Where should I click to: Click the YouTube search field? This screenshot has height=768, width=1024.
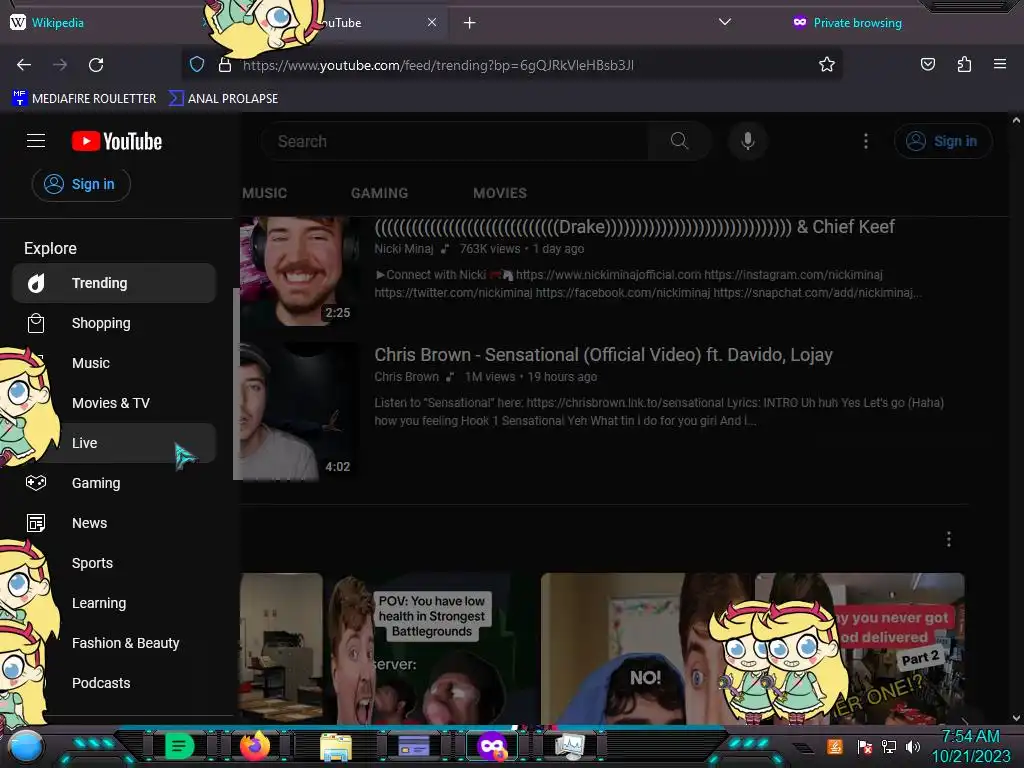click(x=457, y=141)
